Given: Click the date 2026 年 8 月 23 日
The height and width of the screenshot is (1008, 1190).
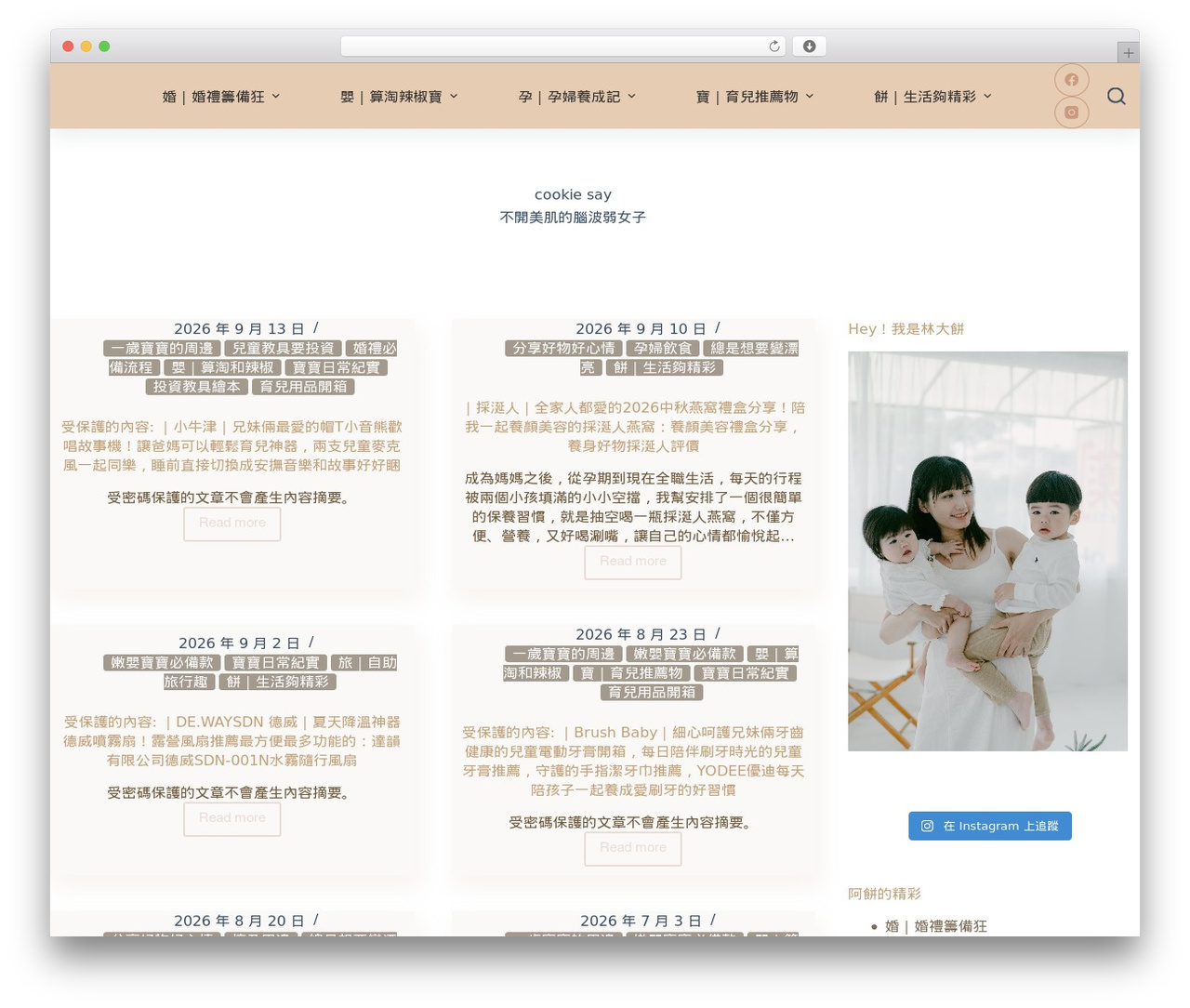Looking at the screenshot, I should tap(641, 635).
